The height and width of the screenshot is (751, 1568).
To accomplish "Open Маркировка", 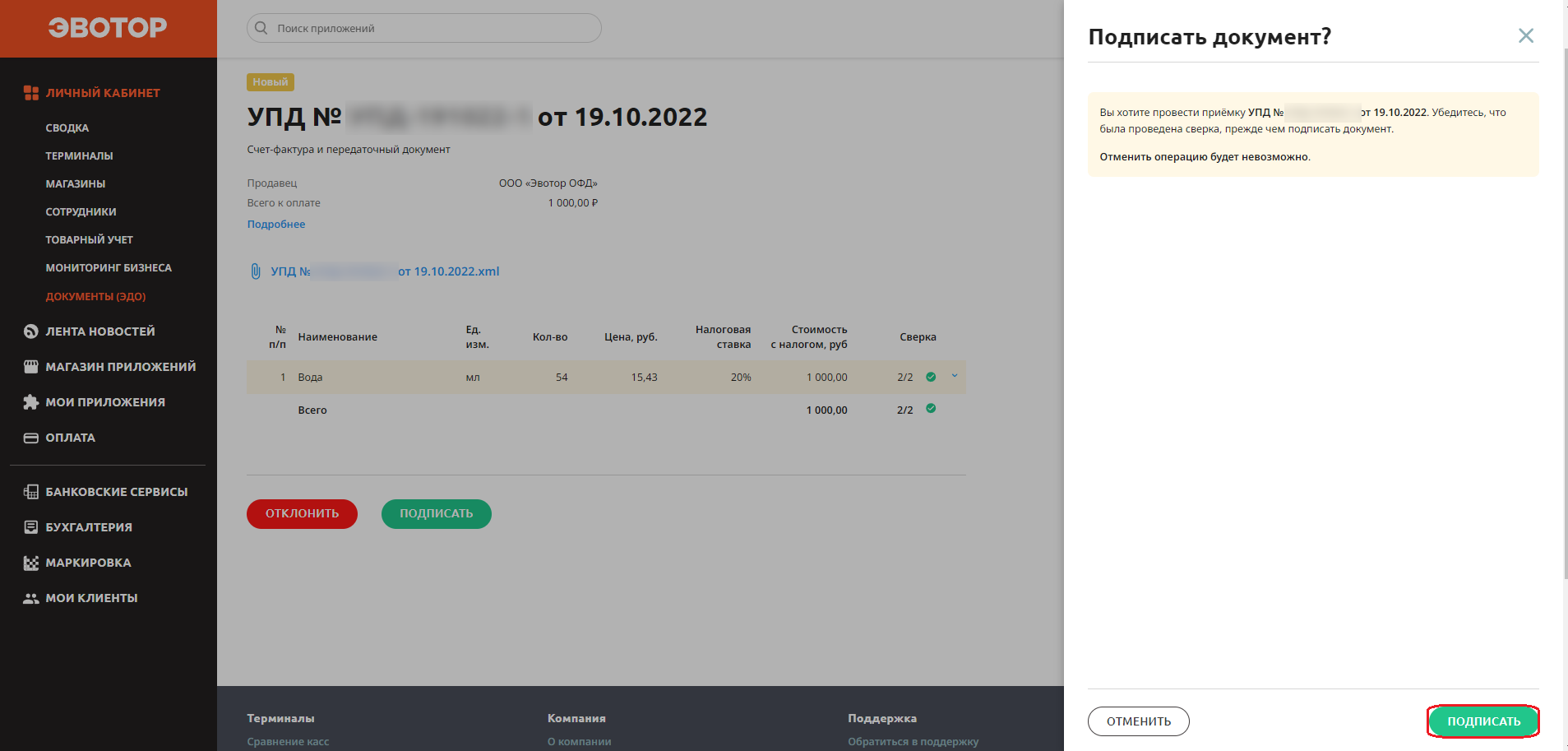I will [x=88, y=563].
